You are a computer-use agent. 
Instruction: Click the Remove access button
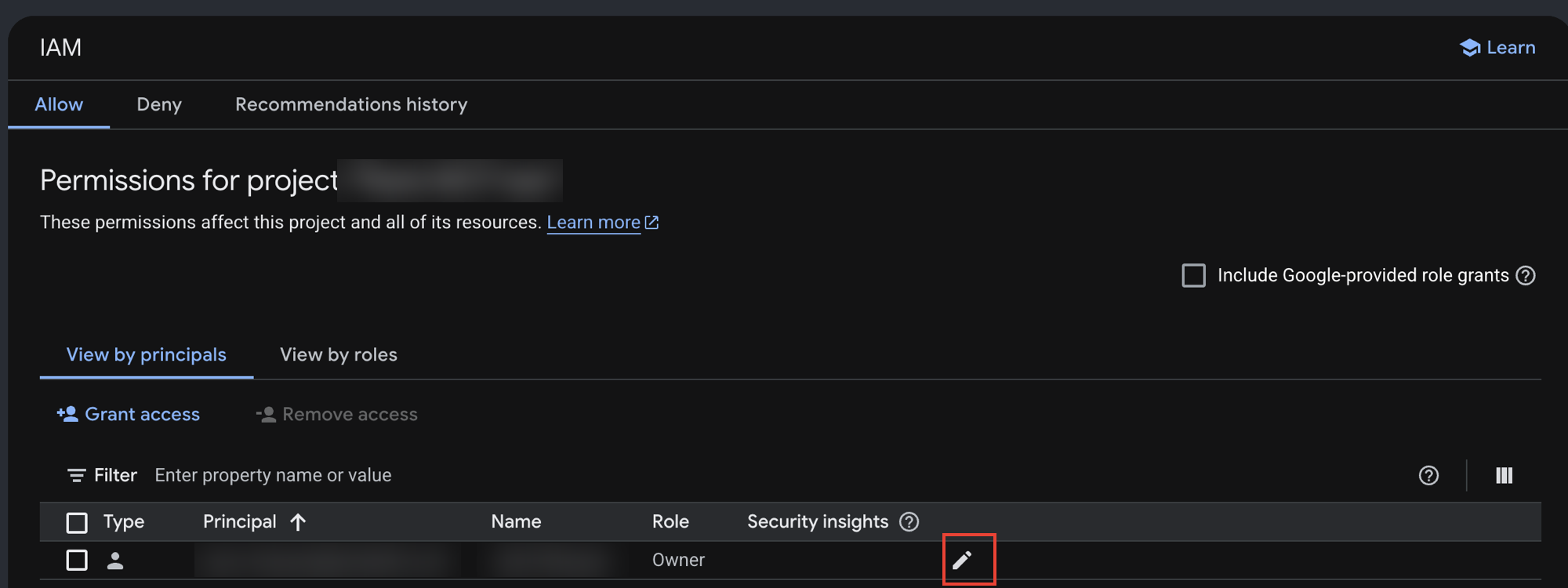pos(337,414)
